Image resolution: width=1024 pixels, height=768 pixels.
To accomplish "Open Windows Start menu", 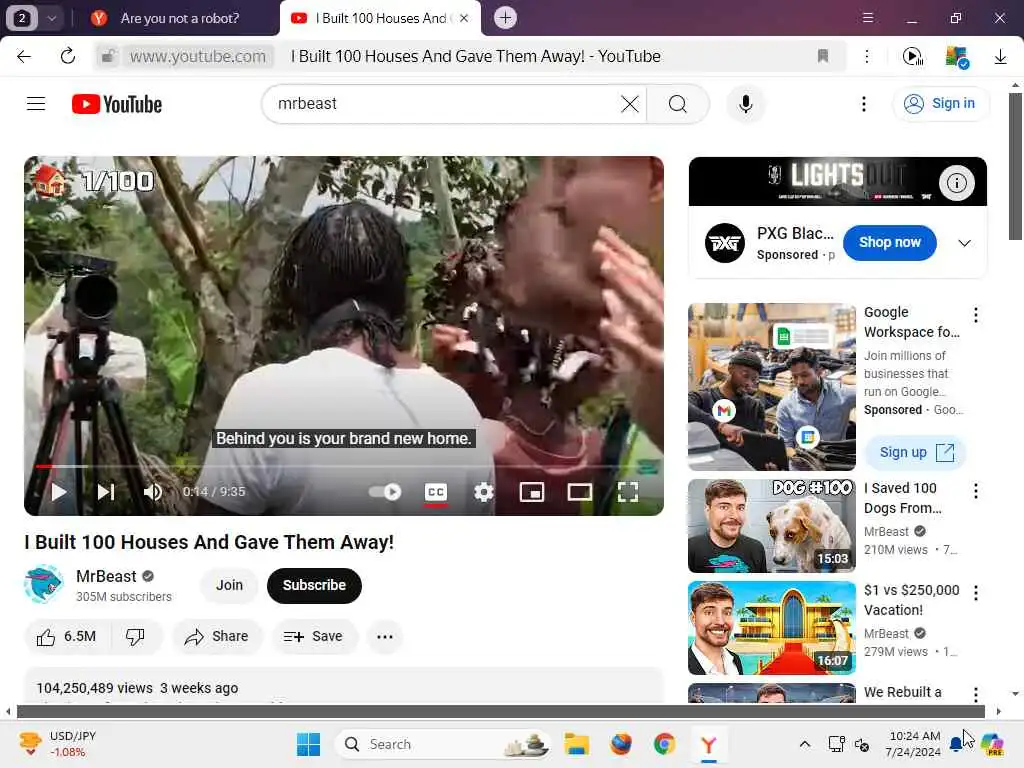I will (308, 744).
